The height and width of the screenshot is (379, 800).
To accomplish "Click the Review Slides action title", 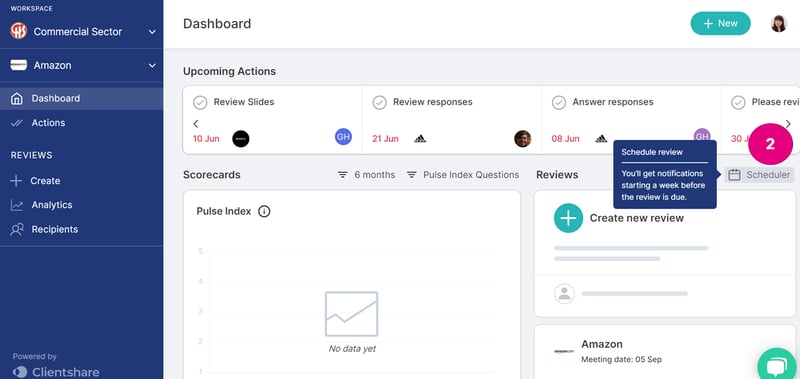I will click(x=244, y=102).
